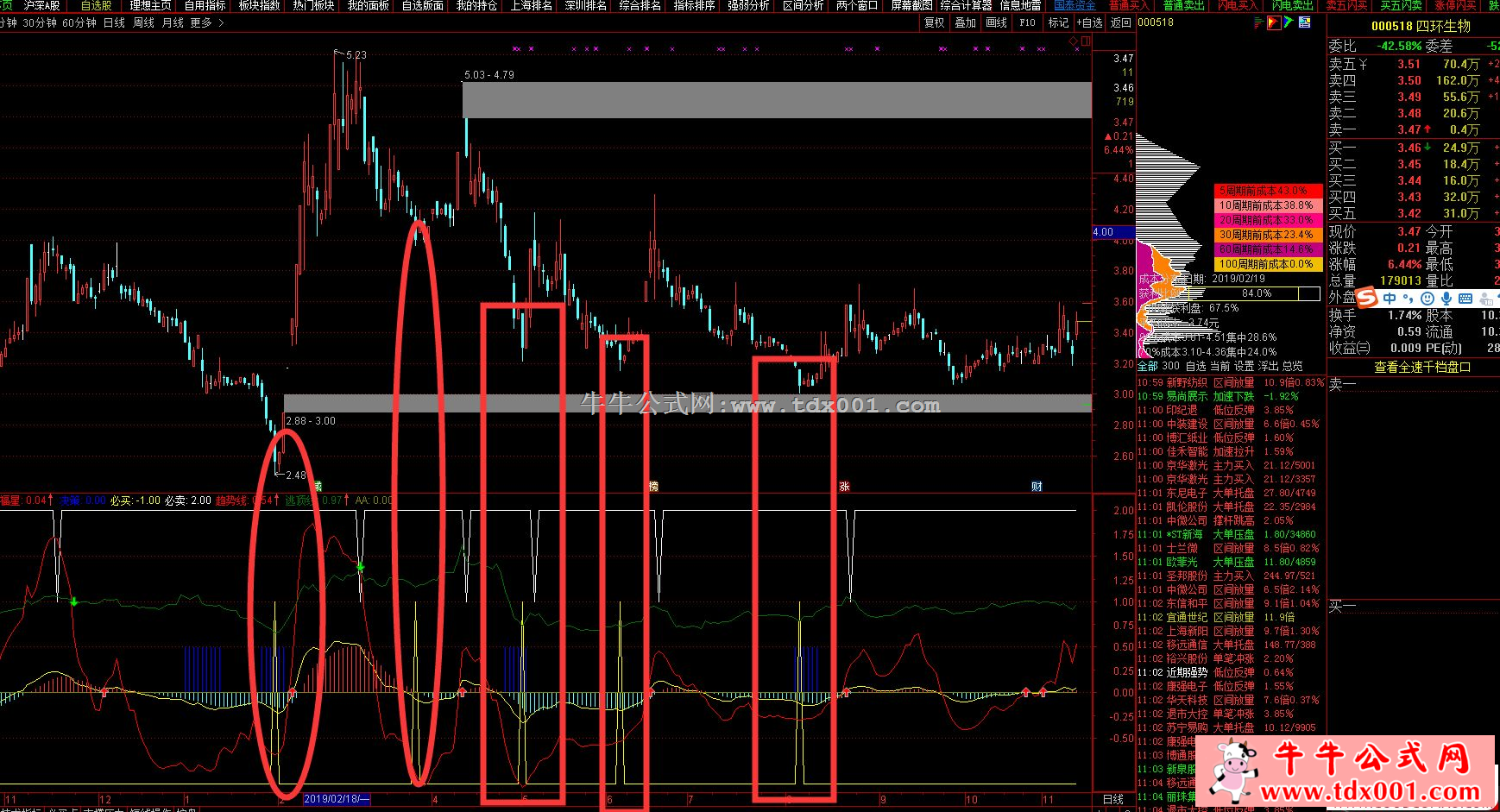Click the 涨 marker below the candlesticks
1500x812 pixels.
(844, 487)
